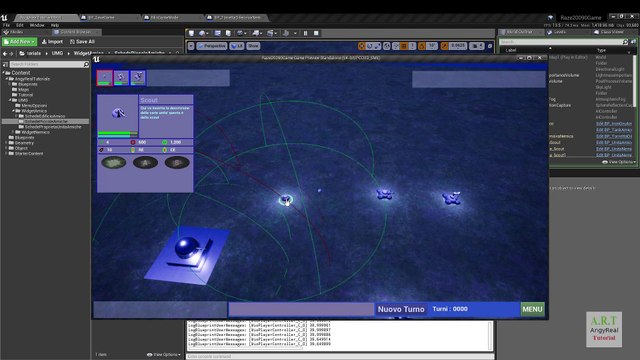This screenshot has width=640, height=360.
Task: Select the third unit thumbnail in game HUD
Action: 138,78
